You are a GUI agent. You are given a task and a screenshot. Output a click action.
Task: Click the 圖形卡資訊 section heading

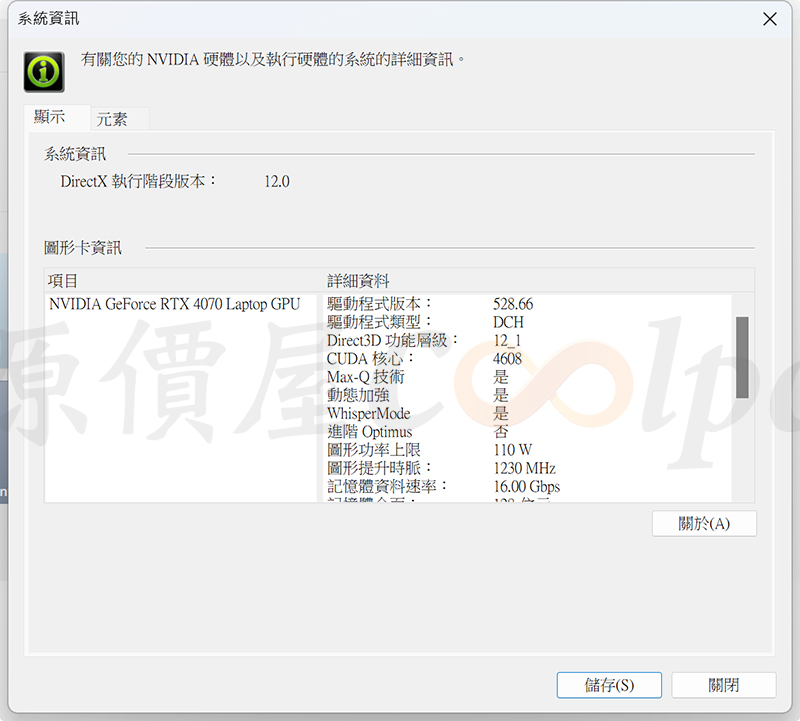83,248
